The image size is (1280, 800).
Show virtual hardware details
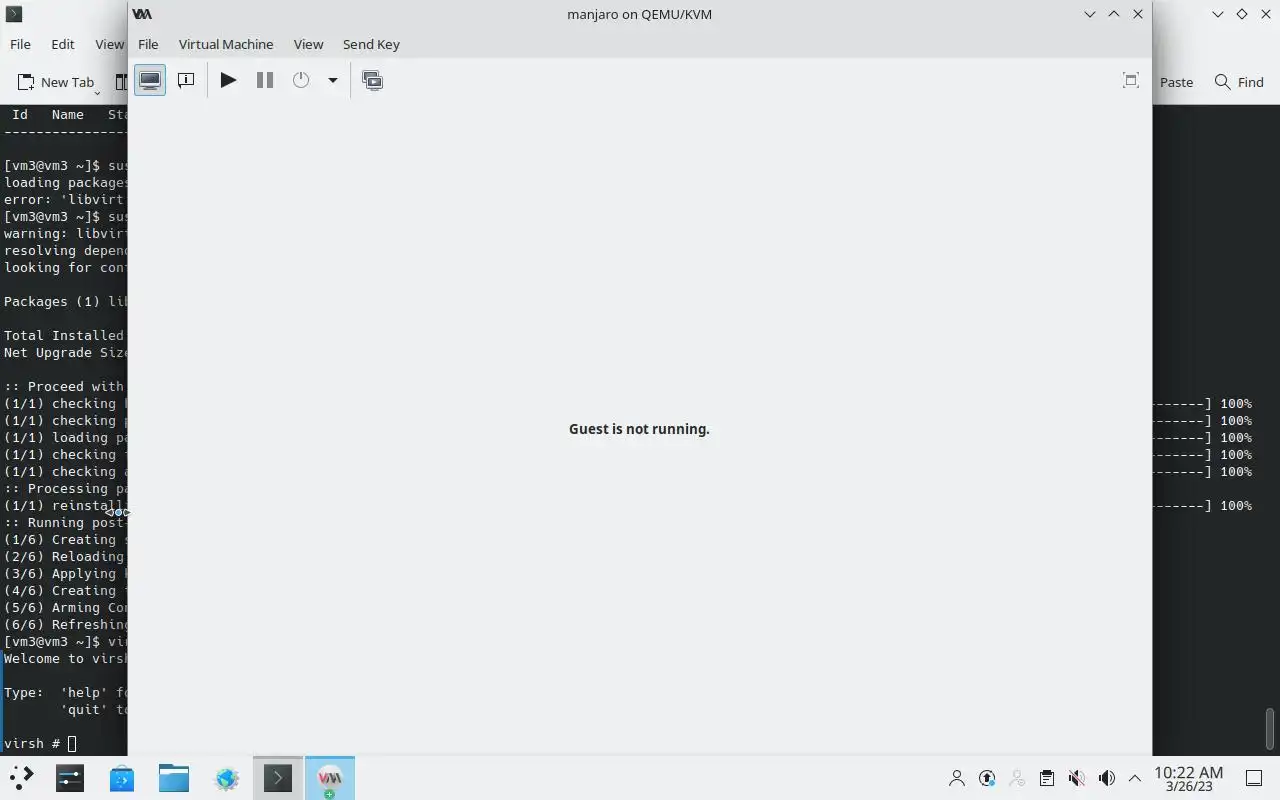tap(186, 80)
